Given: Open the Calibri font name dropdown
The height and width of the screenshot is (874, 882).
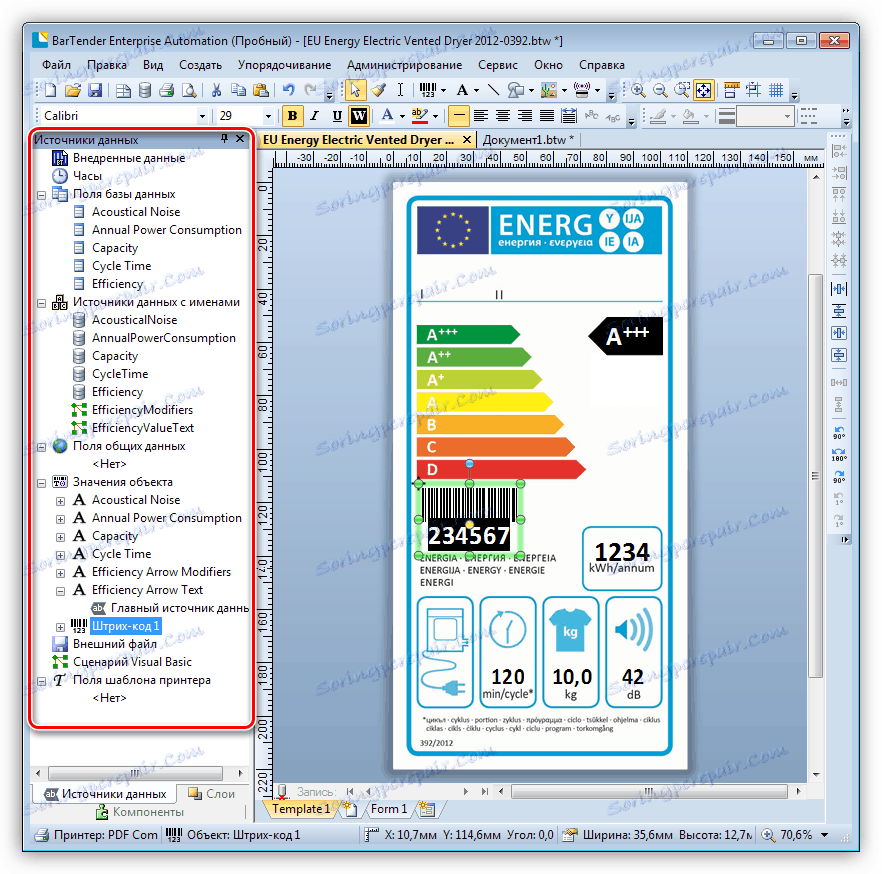Looking at the screenshot, I should [203, 116].
